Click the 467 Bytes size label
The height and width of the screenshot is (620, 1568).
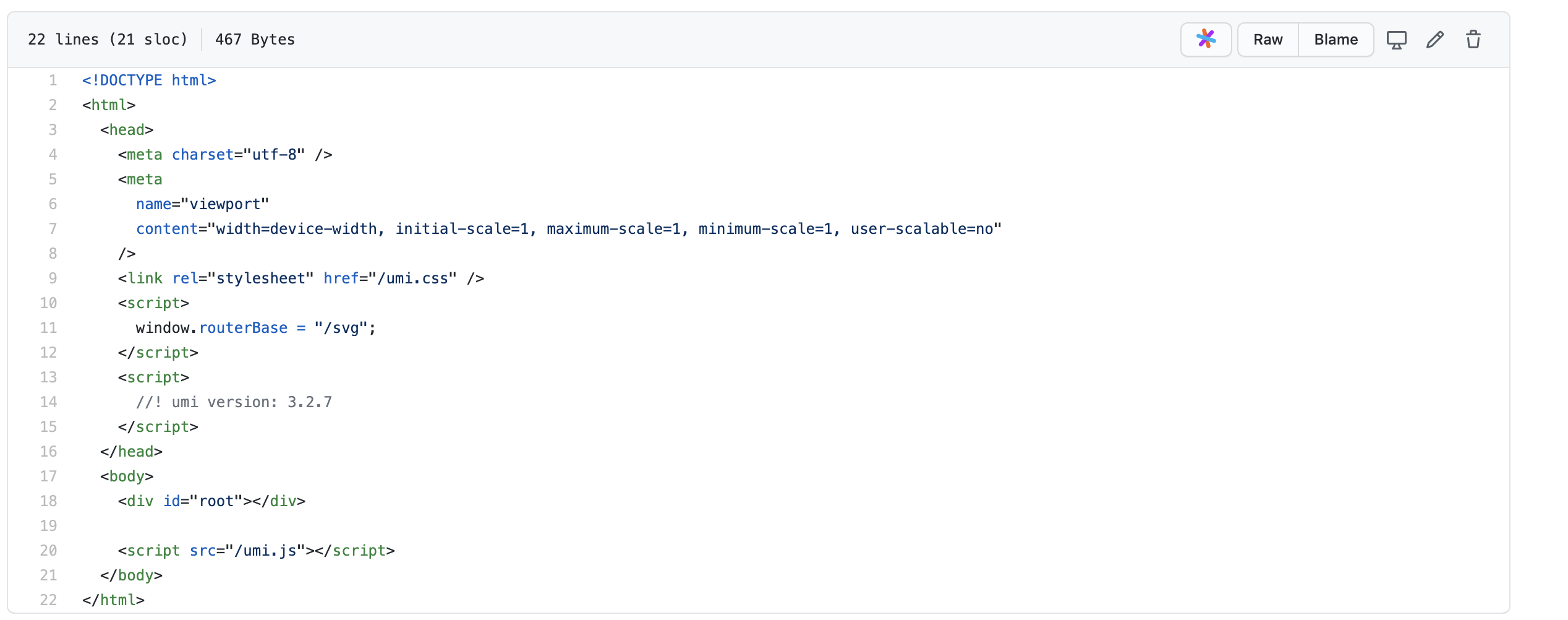coord(254,39)
